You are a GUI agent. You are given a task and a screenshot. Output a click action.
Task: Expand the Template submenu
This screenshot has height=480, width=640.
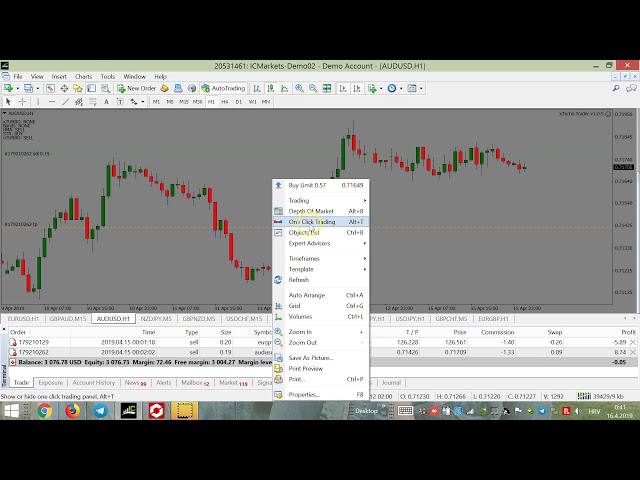point(301,269)
